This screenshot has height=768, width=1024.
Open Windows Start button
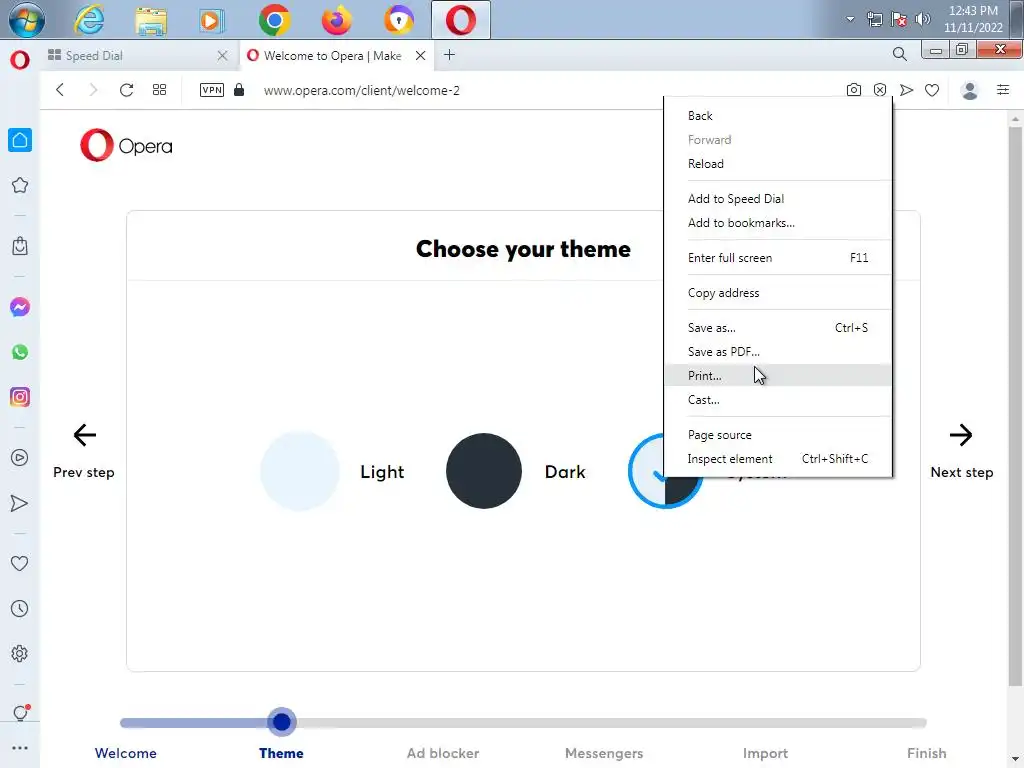[x=26, y=20]
